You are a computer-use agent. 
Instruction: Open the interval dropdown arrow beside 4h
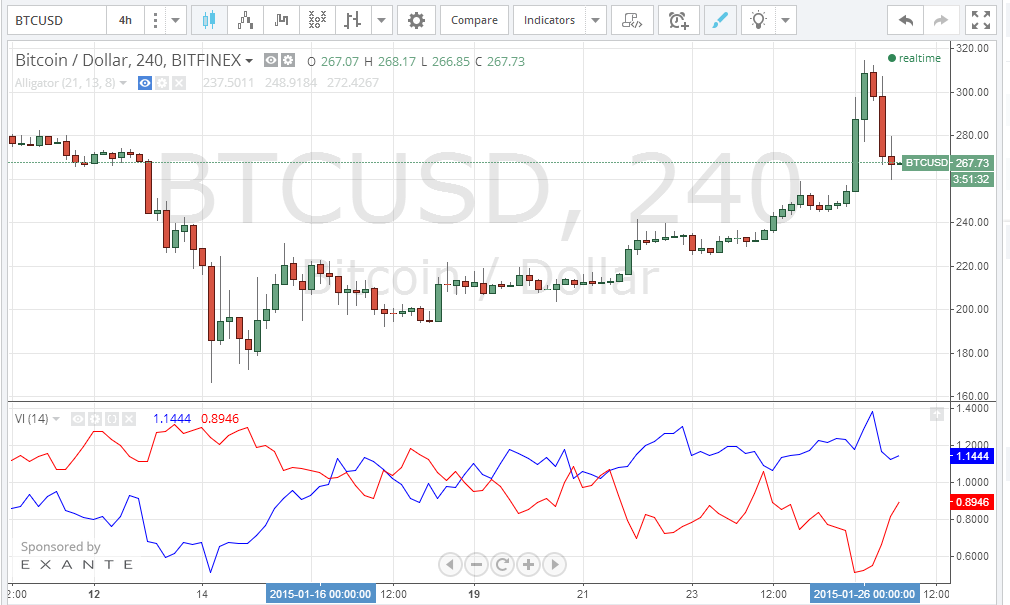pyautogui.click(x=175, y=21)
